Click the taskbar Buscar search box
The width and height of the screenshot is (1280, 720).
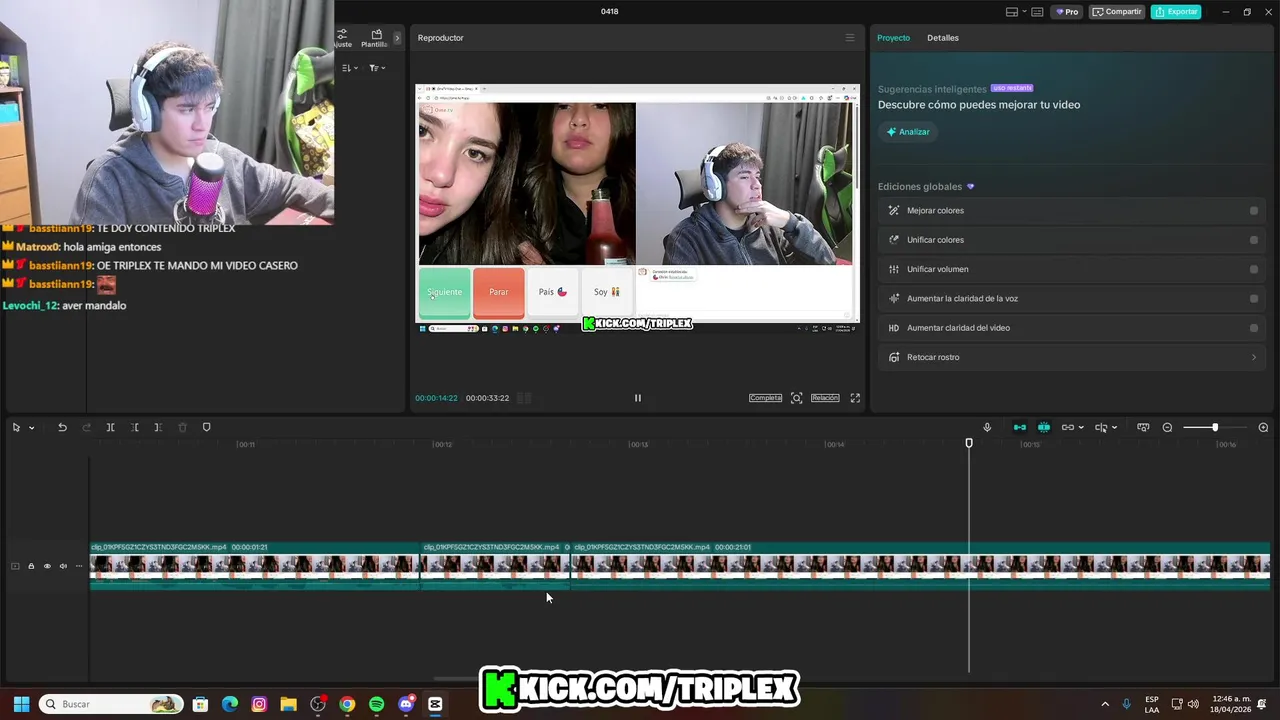pos(111,704)
